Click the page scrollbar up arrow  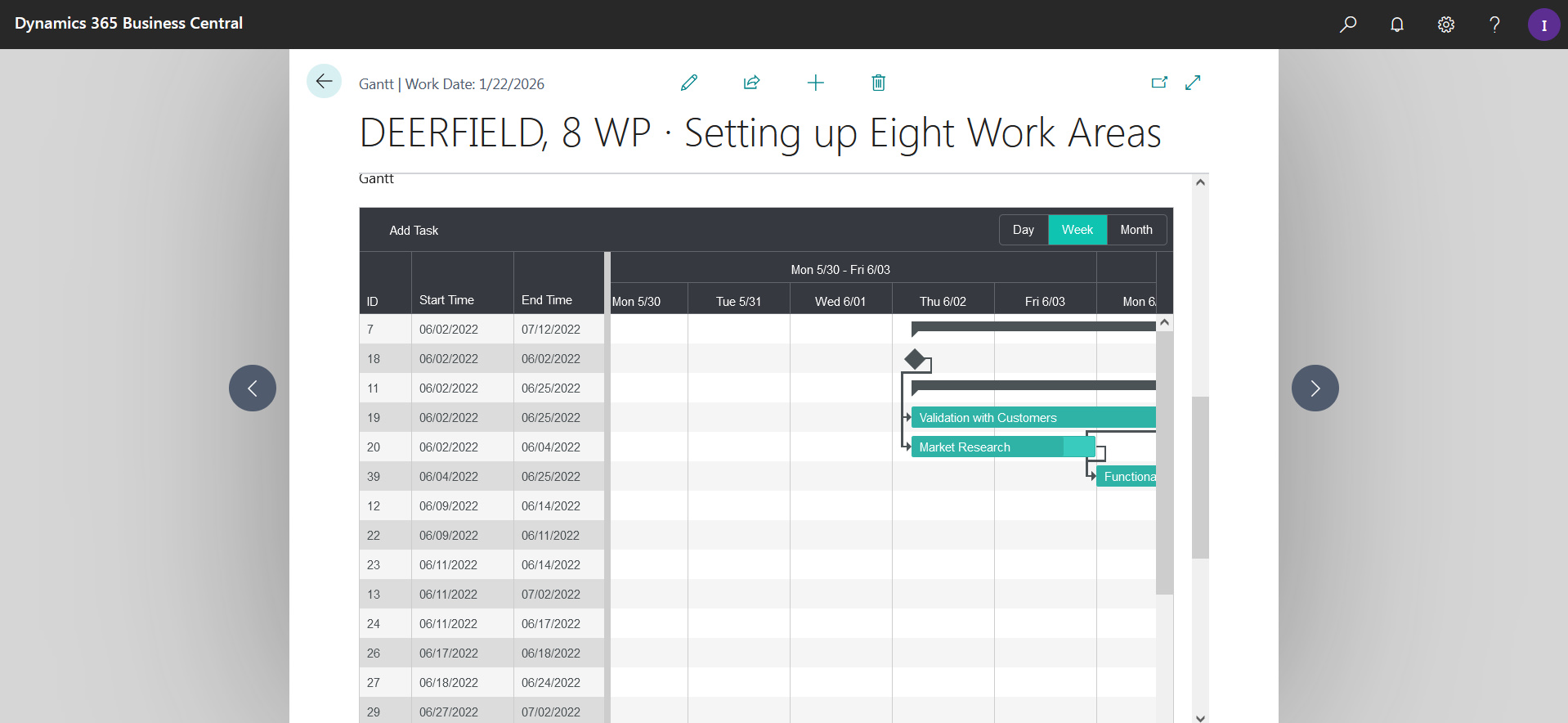click(x=1200, y=182)
